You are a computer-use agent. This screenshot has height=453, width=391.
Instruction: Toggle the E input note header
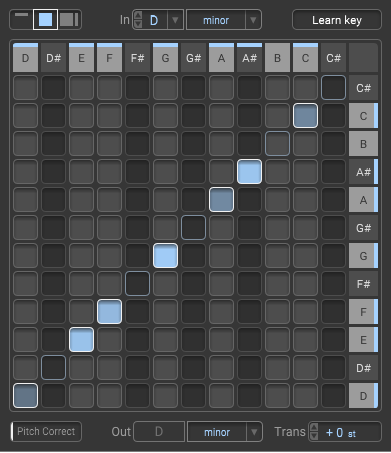click(81, 58)
